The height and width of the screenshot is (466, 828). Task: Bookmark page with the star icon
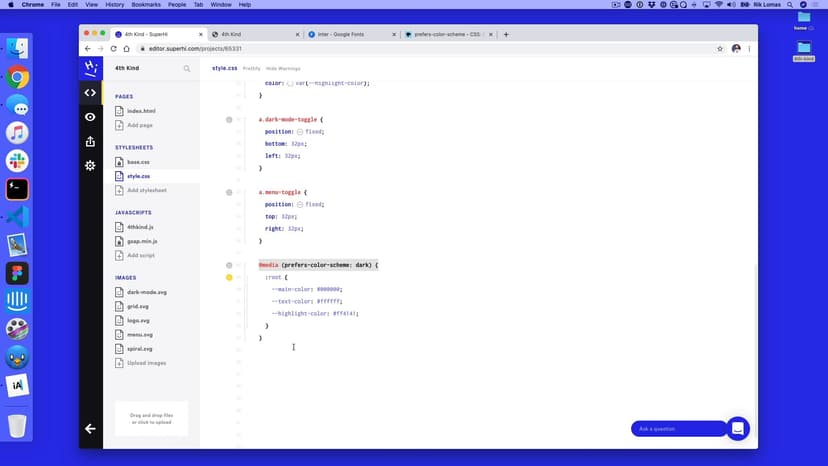(x=720, y=48)
